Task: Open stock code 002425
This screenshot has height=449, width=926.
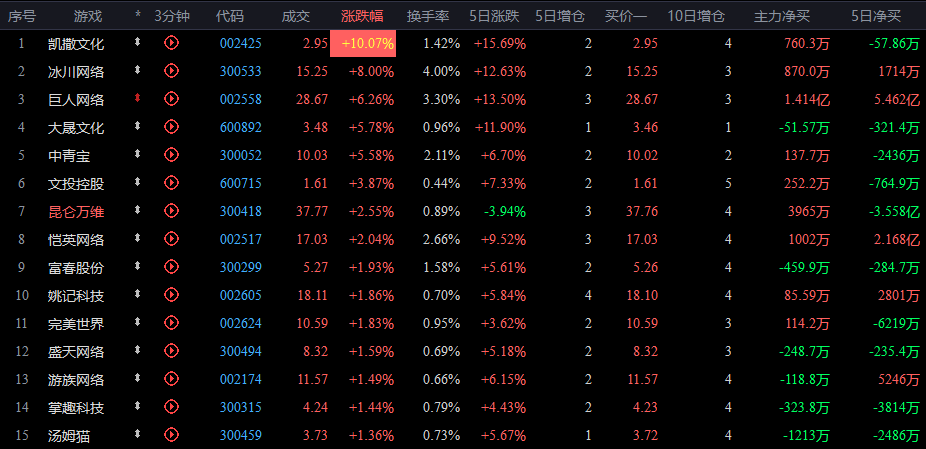Action: (x=240, y=43)
